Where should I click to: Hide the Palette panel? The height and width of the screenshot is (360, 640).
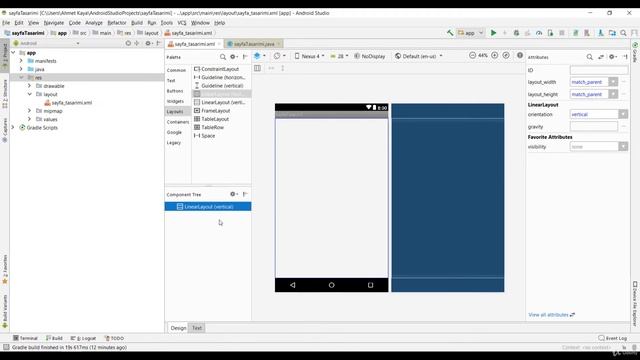[x=245, y=57]
